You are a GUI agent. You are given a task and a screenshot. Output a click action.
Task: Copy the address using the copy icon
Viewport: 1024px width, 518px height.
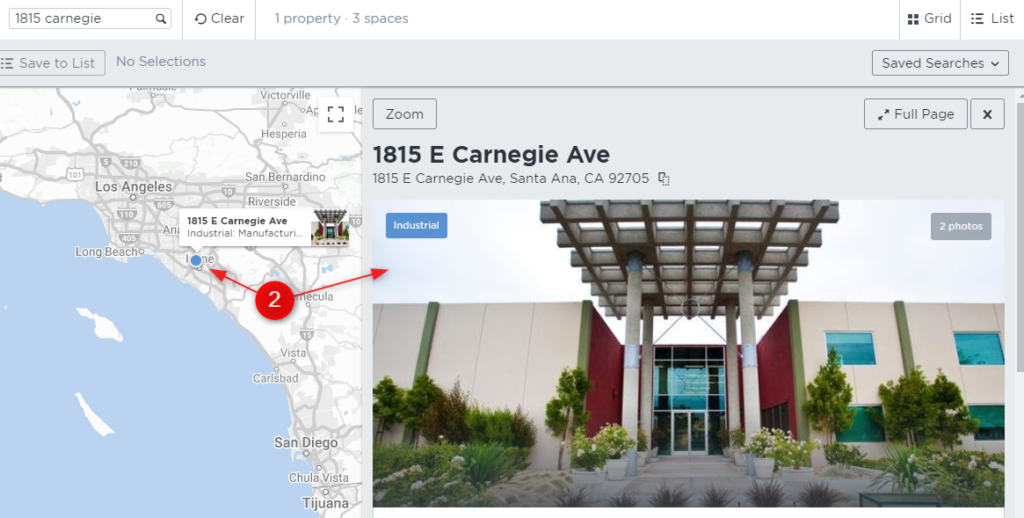(x=664, y=178)
